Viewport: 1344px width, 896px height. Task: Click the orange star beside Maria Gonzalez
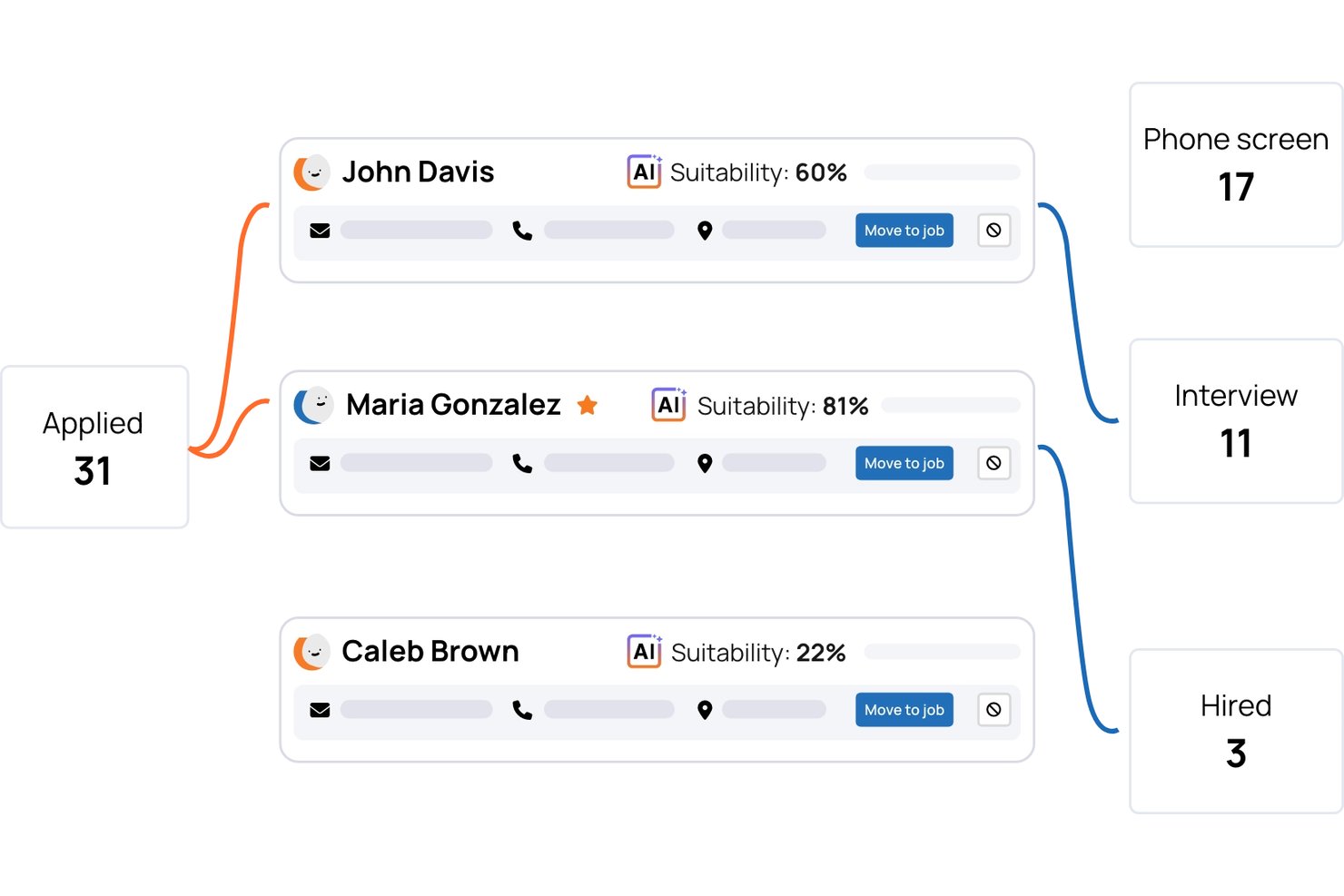pos(588,405)
